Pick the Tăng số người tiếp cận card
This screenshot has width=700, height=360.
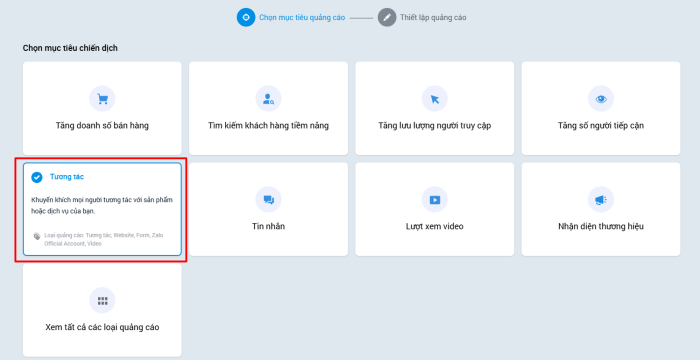coord(601,109)
